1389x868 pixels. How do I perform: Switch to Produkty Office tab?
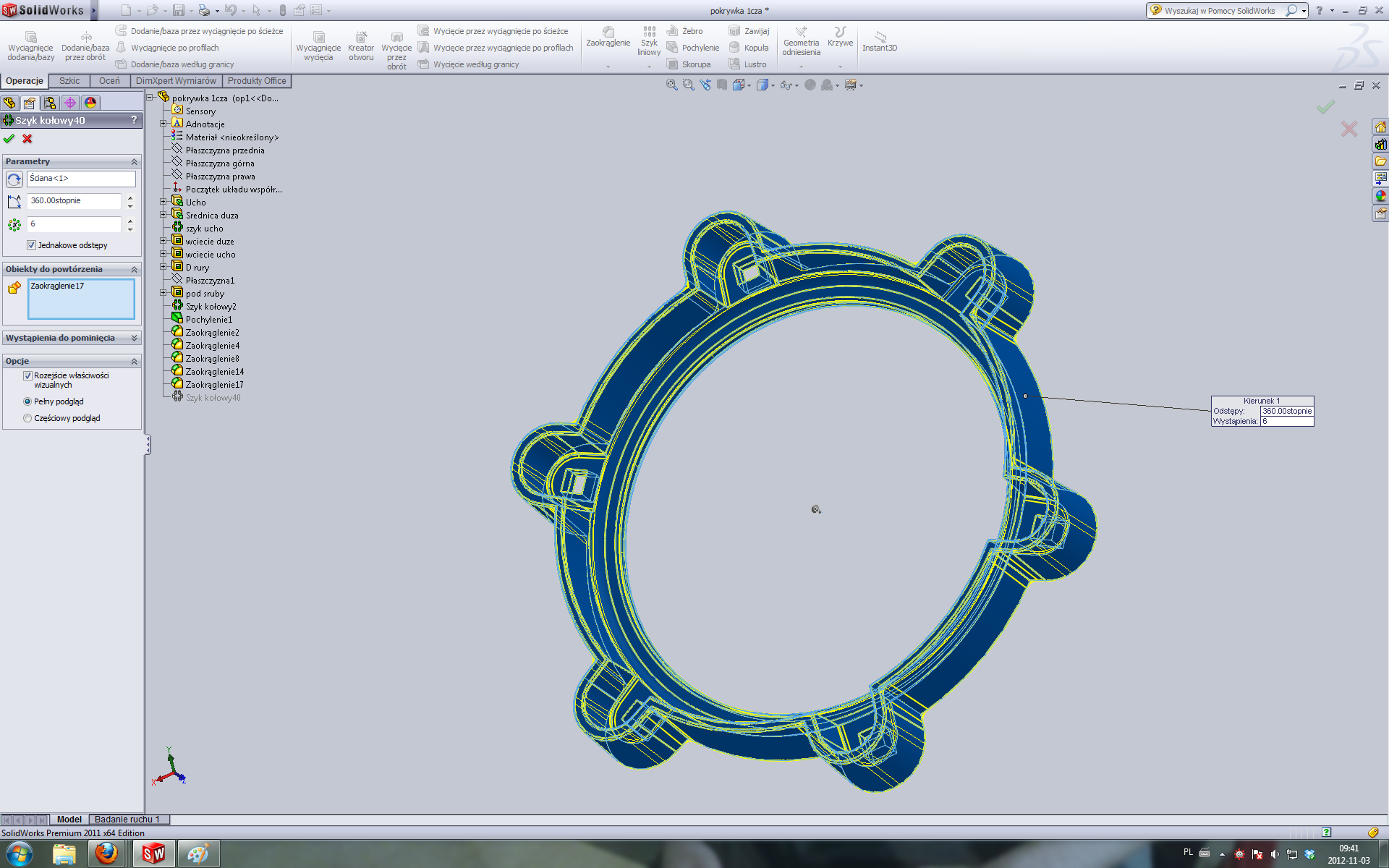pyautogui.click(x=257, y=81)
